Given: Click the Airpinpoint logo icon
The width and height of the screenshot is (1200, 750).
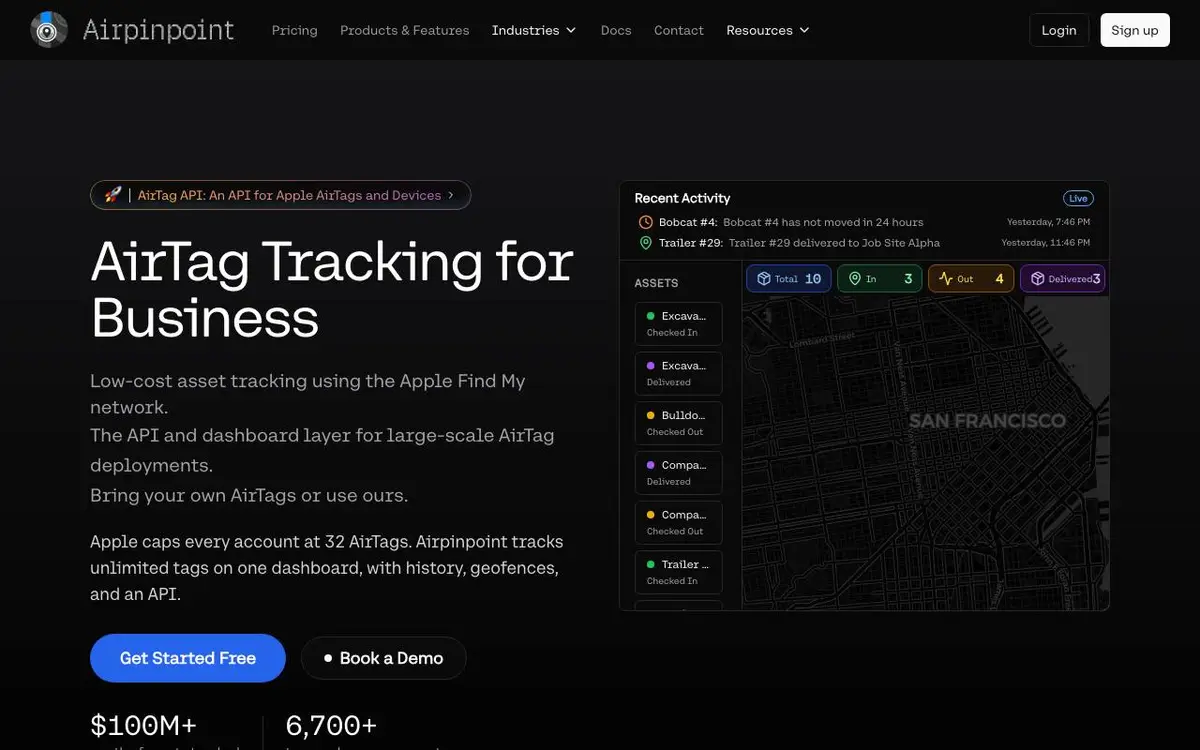Looking at the screenshot, I should 49,30.
